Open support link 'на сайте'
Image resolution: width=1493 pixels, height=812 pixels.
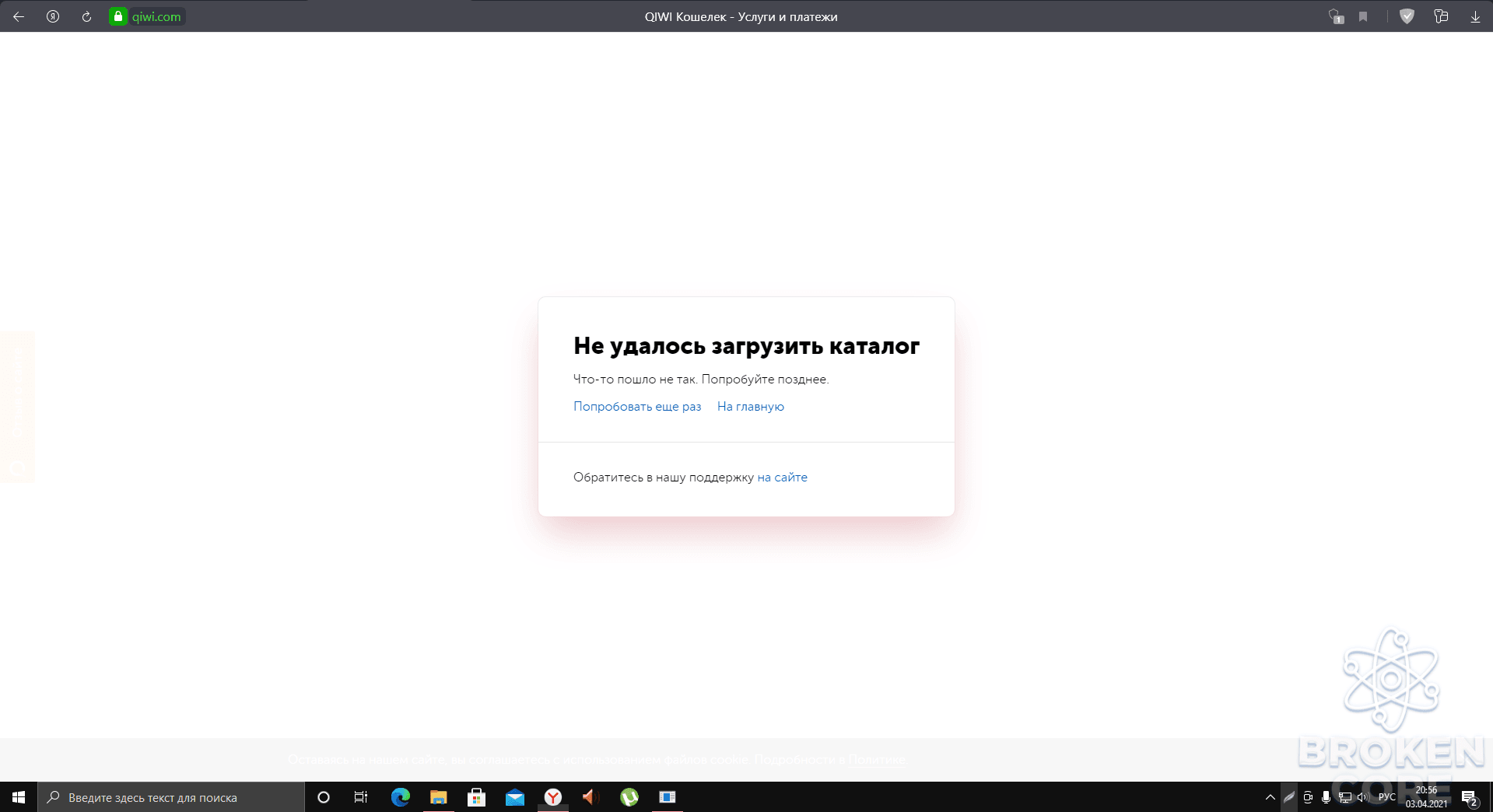[x=782, y=477]
